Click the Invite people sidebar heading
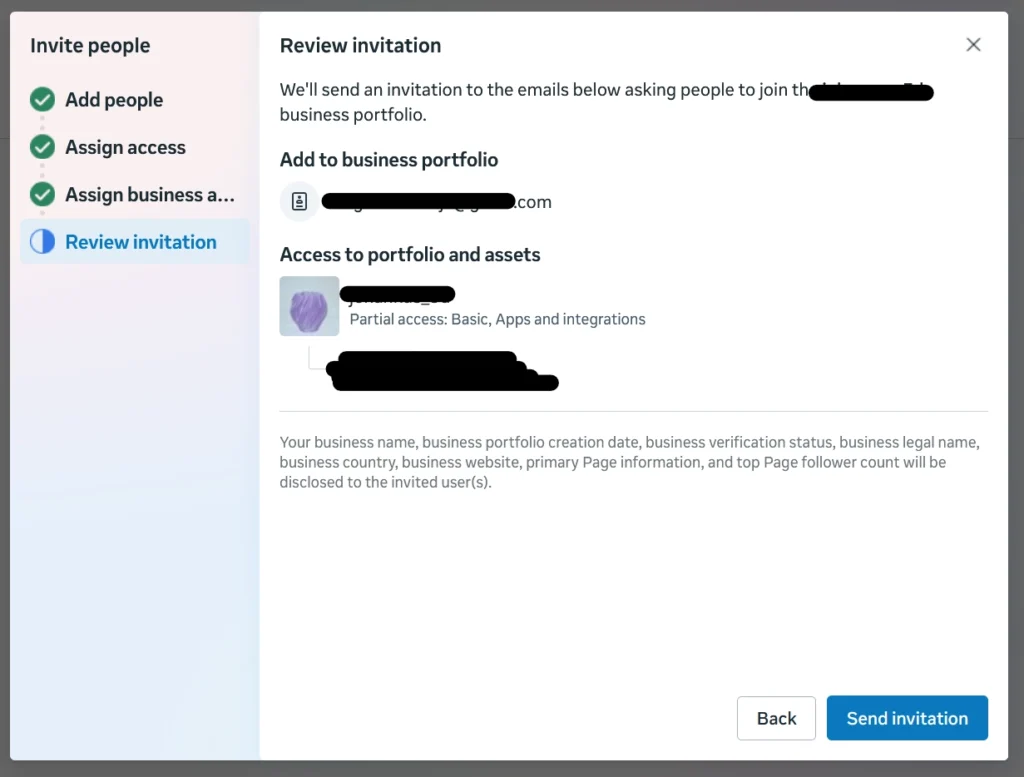Viewport: 1024px width, 777px height. tap(90, 46)
